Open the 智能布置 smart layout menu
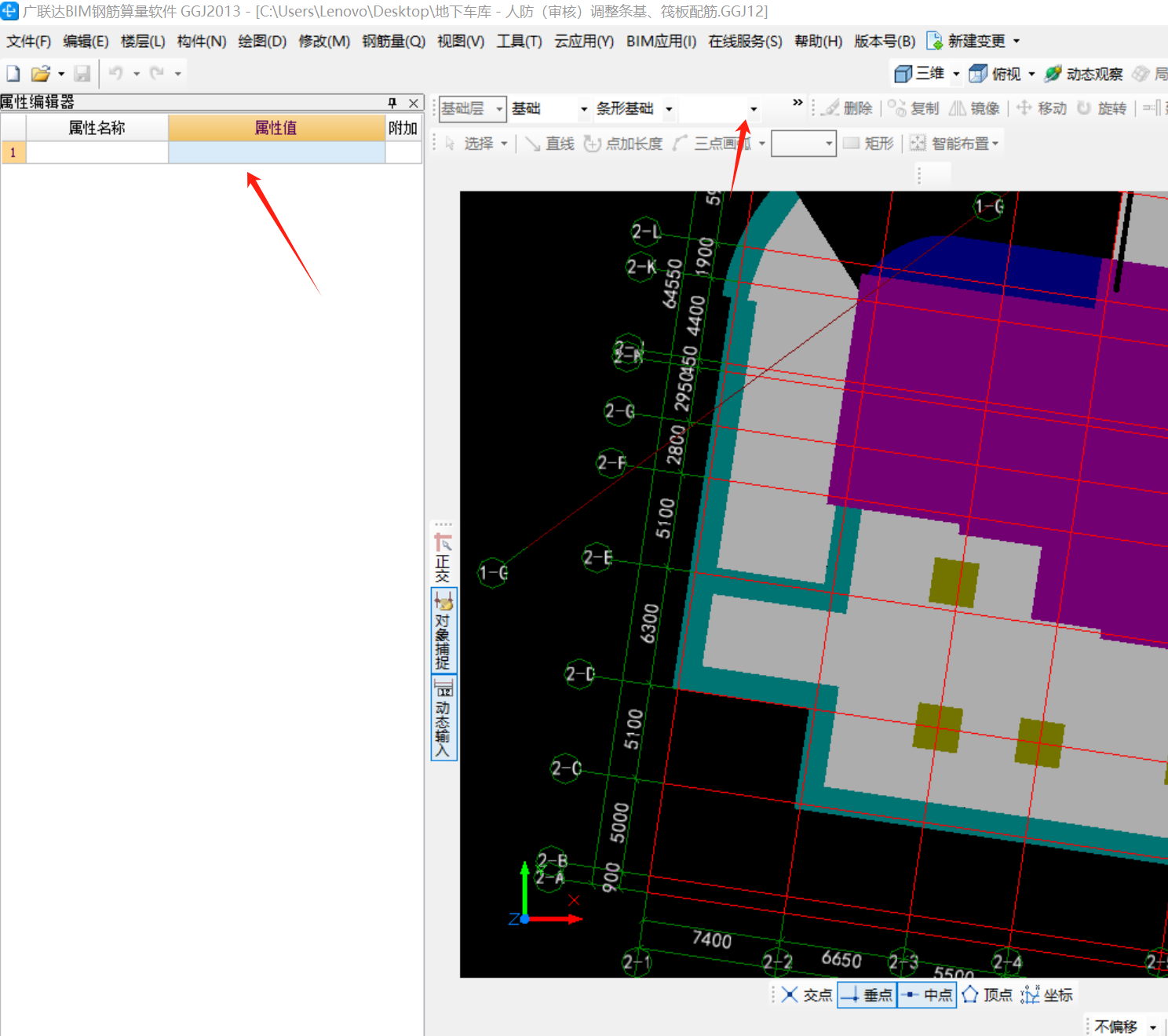 (x=954, y=144)
